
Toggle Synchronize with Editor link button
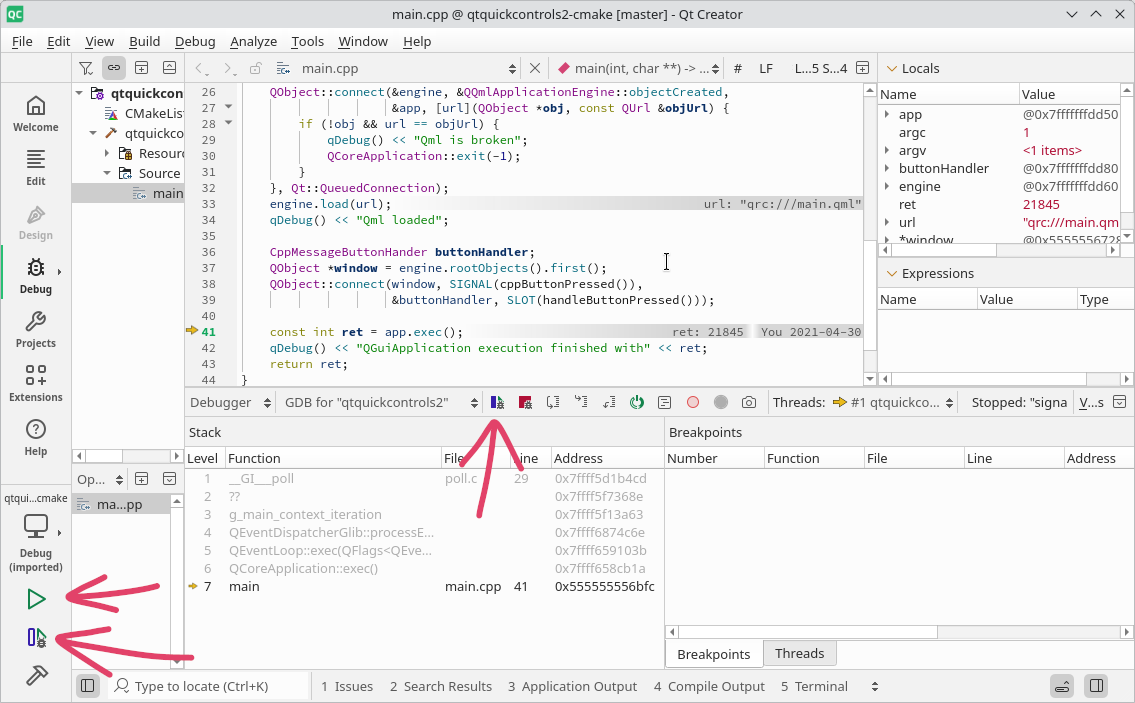tap(114, 68)
